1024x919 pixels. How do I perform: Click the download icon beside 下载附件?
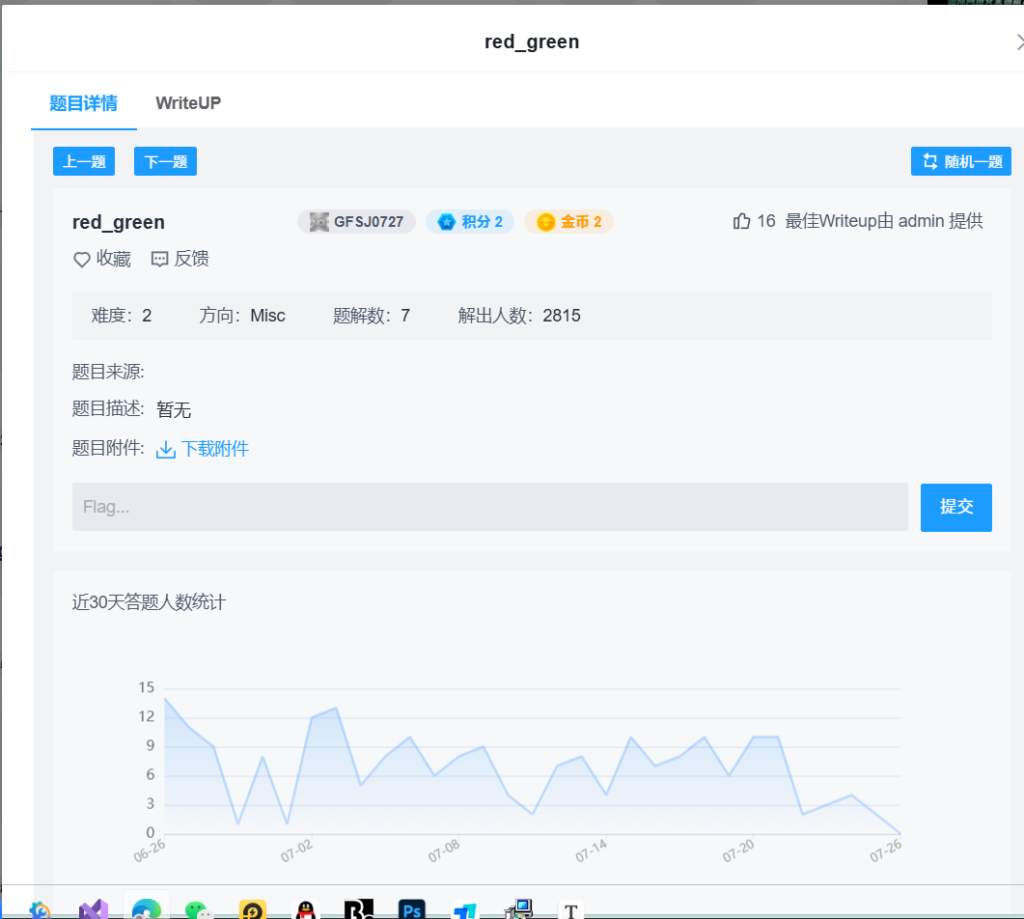(x=166, y=449)
